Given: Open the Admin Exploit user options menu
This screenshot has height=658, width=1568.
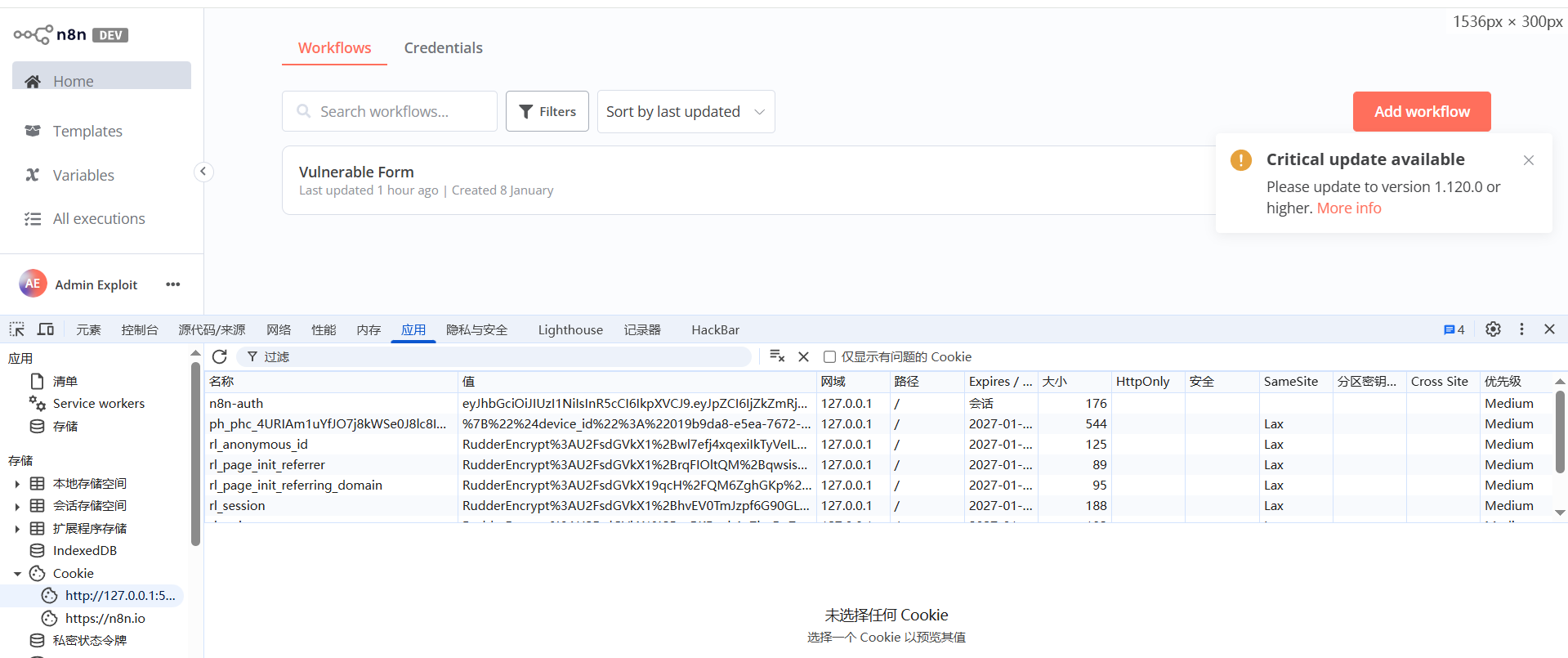Looking at the screenshot, I should click(172, 284).
